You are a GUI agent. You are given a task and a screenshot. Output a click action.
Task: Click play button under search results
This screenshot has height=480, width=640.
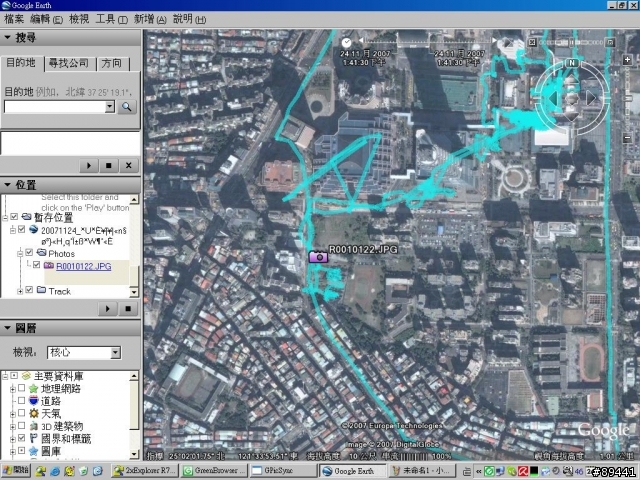click(x=89, y=166)
